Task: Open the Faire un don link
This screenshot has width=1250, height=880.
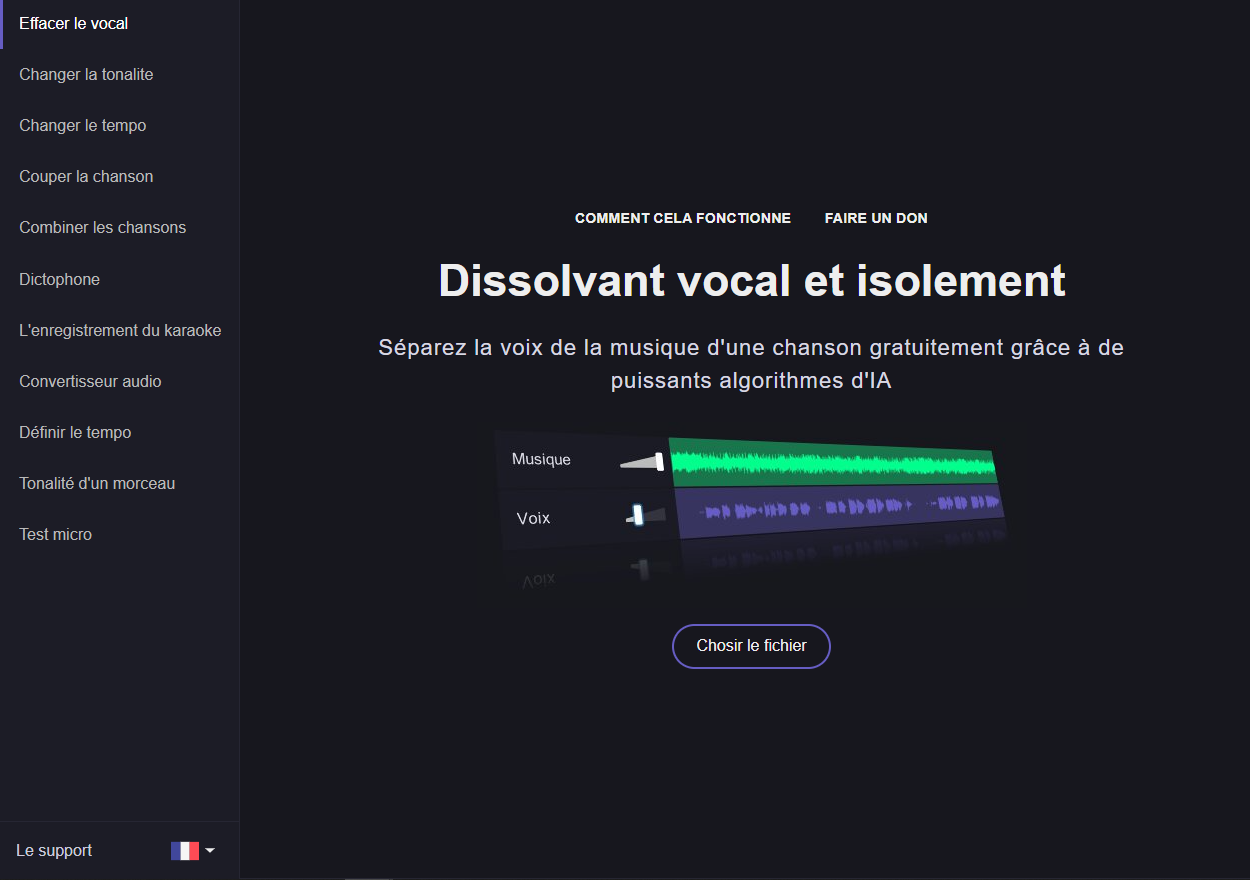Action: pyautogui.click(x=876, y=218)
